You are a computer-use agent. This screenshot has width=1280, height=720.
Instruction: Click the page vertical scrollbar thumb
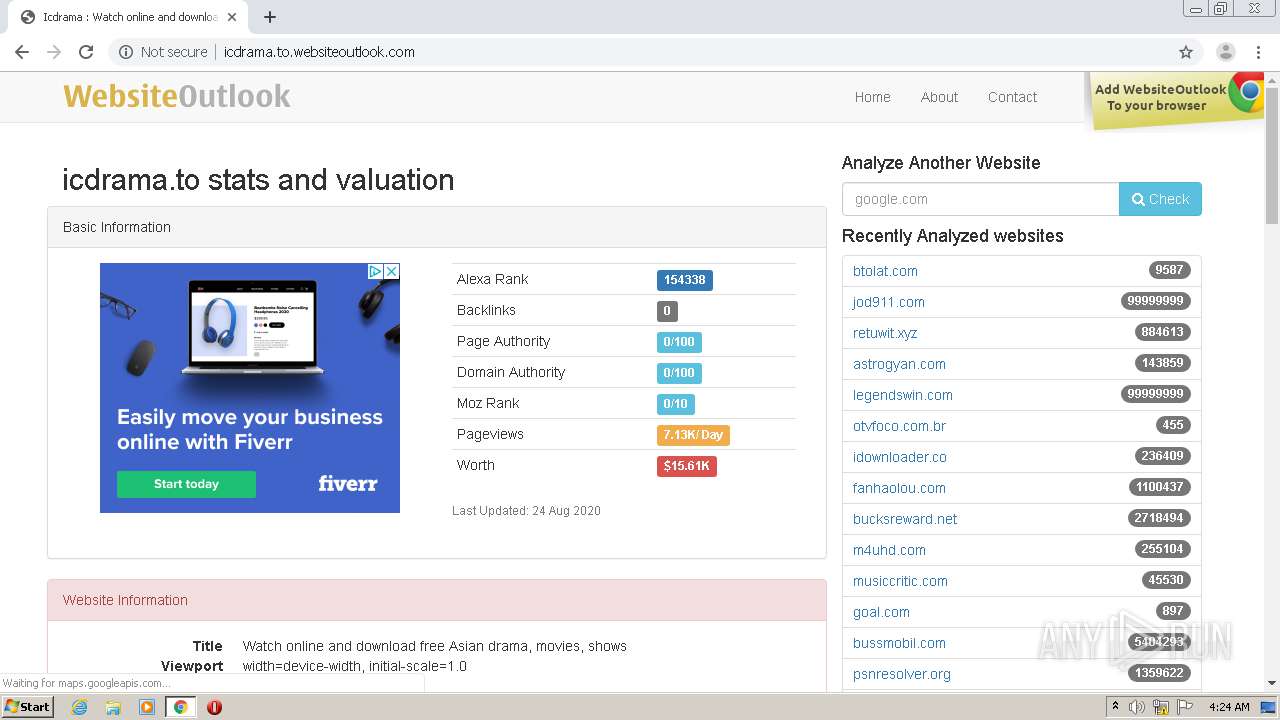(x=1272, y=155)
